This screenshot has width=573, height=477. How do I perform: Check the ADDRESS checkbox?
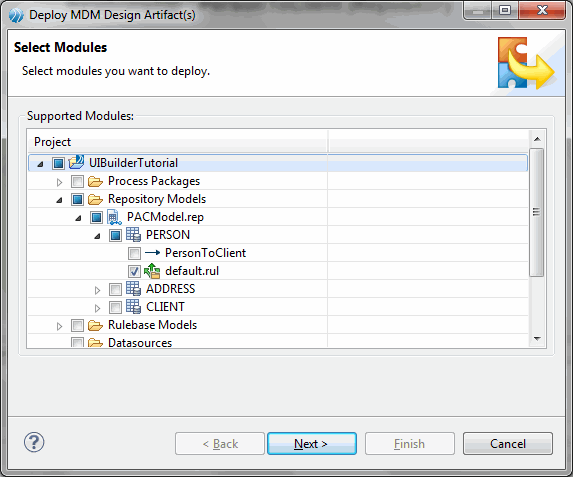(115, 289)
